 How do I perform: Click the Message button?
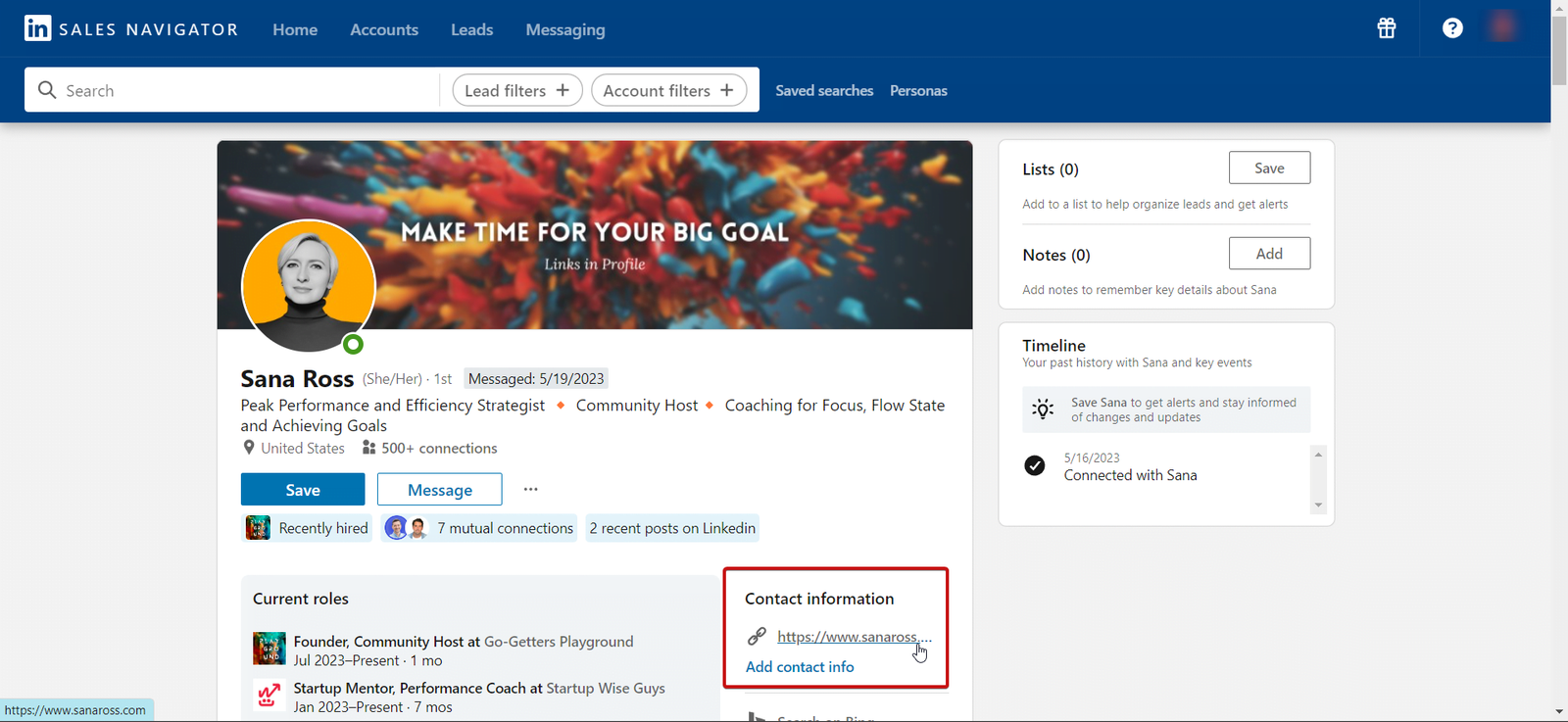pyautogui.click(x=440, y=490)
